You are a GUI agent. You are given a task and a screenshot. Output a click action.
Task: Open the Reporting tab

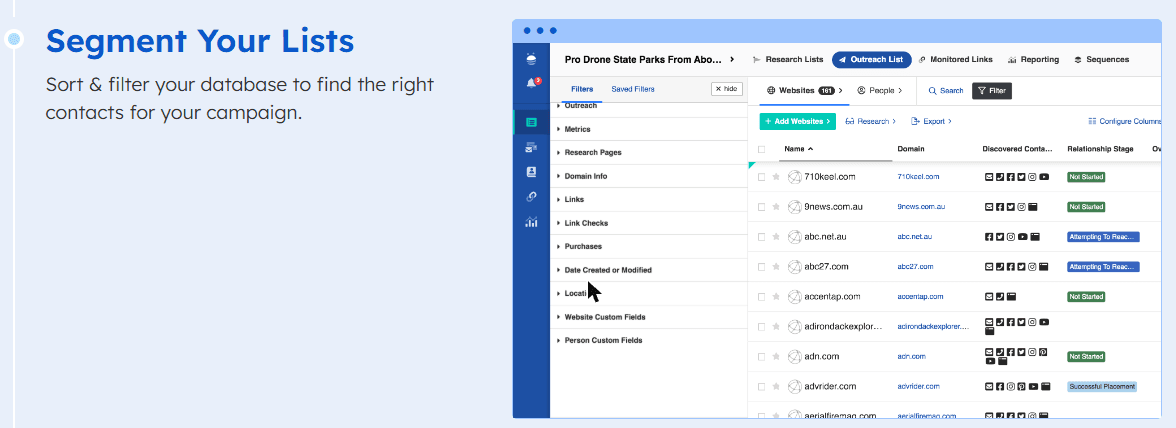1034,59
